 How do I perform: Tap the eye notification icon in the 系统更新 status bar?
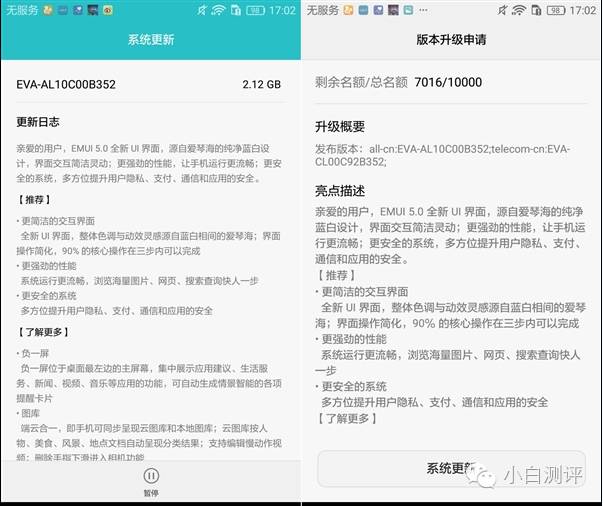point(108,10)
